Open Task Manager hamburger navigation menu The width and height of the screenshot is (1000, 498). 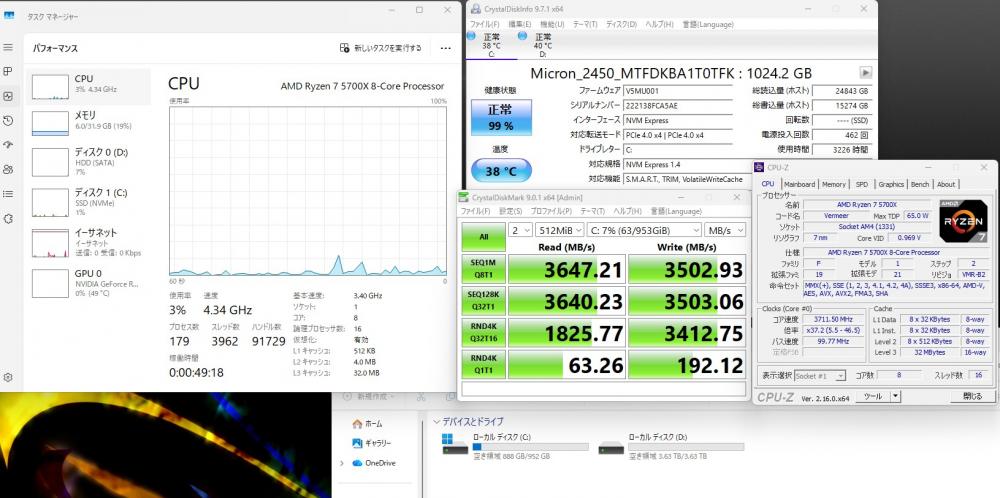(8, 47)
